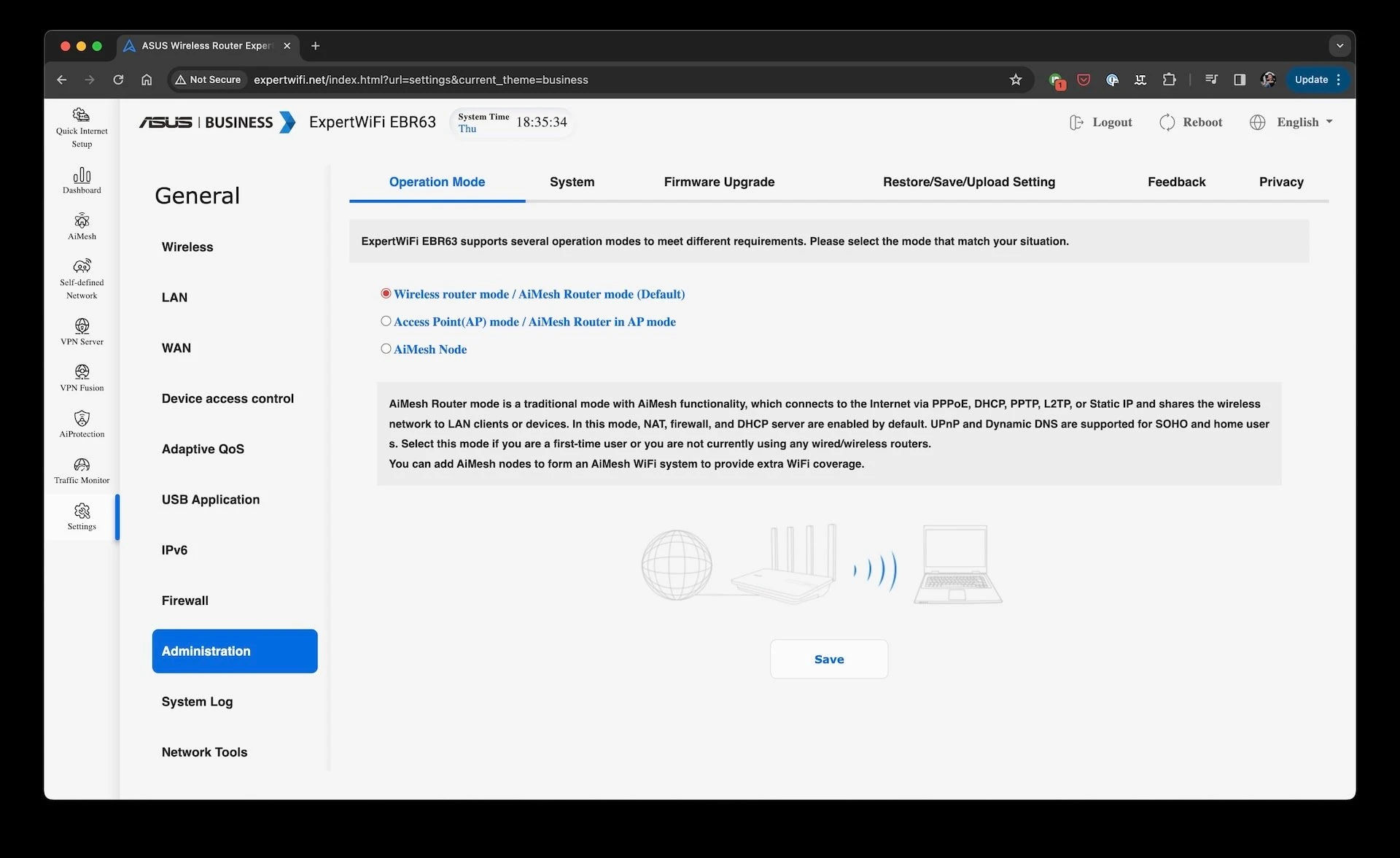This screenshot has height=858, width=1400.
Task: Select Access Point(AP) mode radio button
Action: (386, 321)
